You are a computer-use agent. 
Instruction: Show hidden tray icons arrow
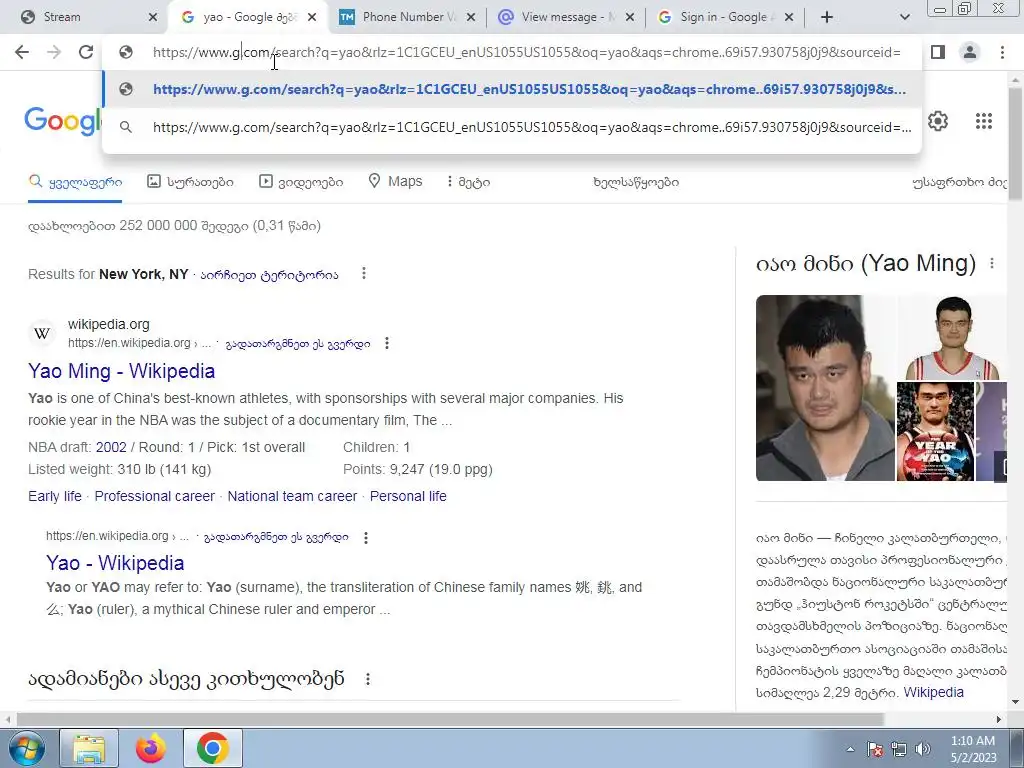click(850, 749)
